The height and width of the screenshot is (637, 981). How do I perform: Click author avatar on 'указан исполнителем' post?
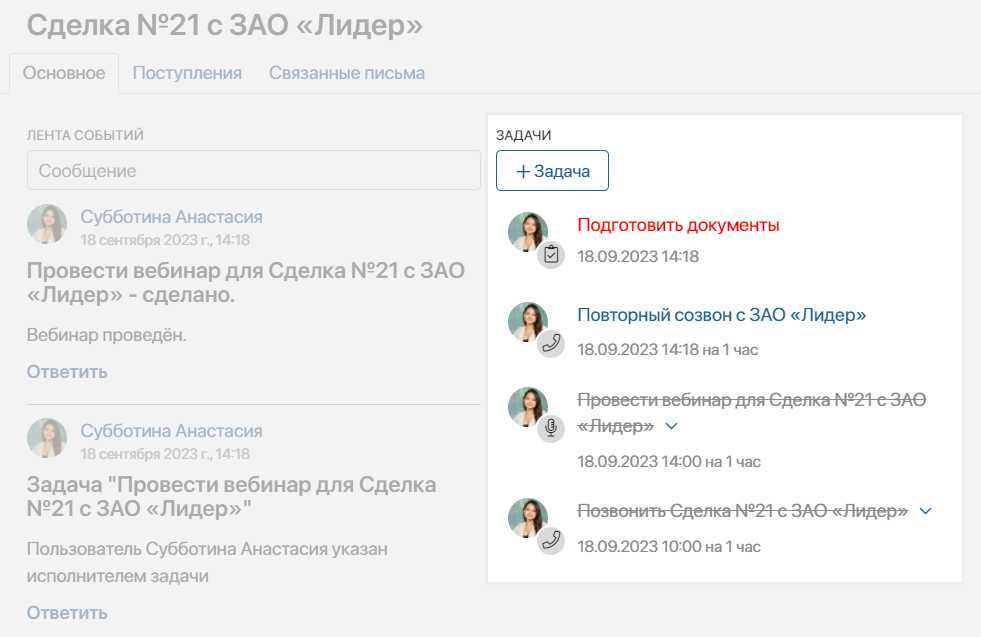pyautogui.click(x=47, y=438)
